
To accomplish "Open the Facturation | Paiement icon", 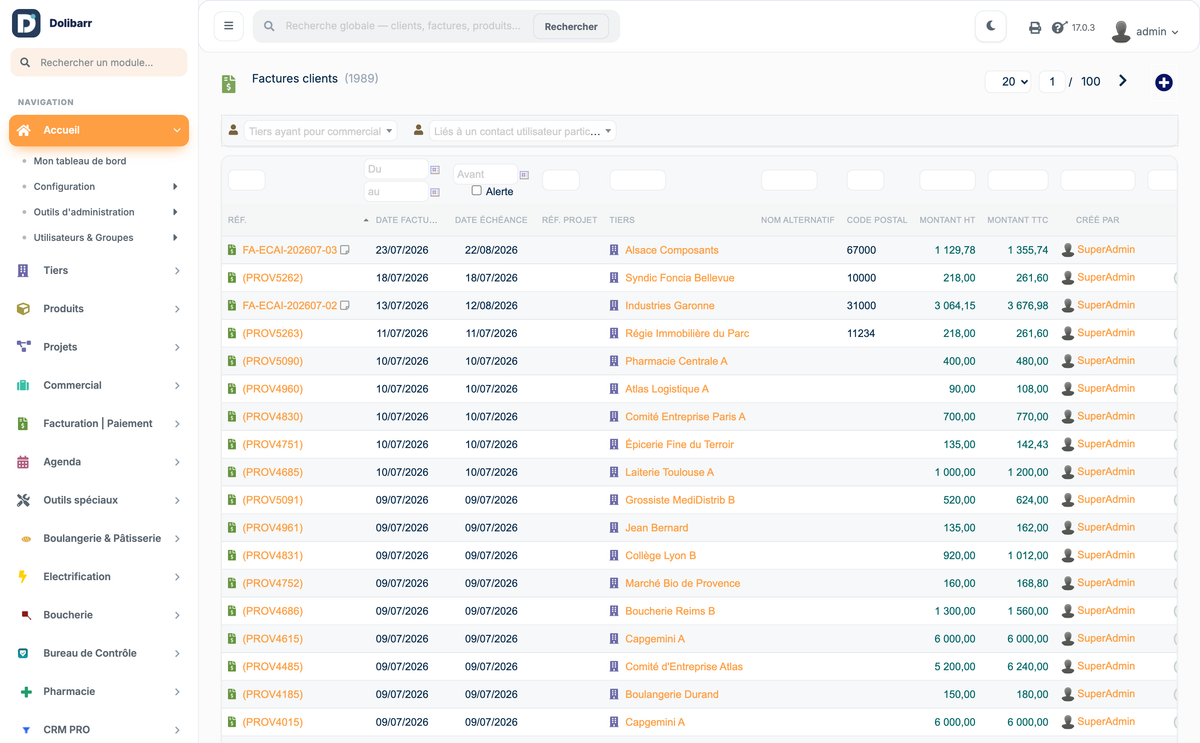I will (23, 424).
